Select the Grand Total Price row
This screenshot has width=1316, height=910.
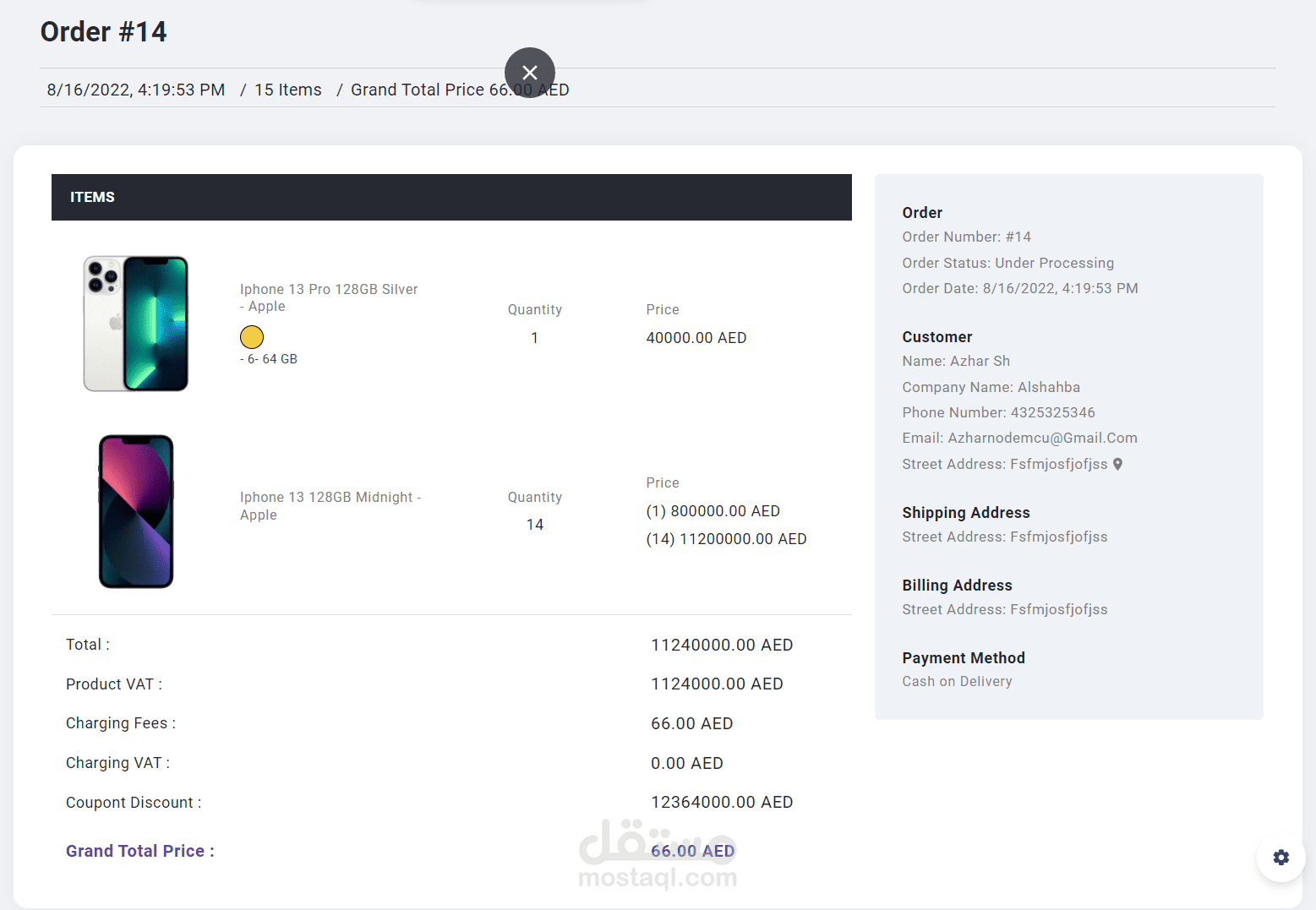click(139, 851)
